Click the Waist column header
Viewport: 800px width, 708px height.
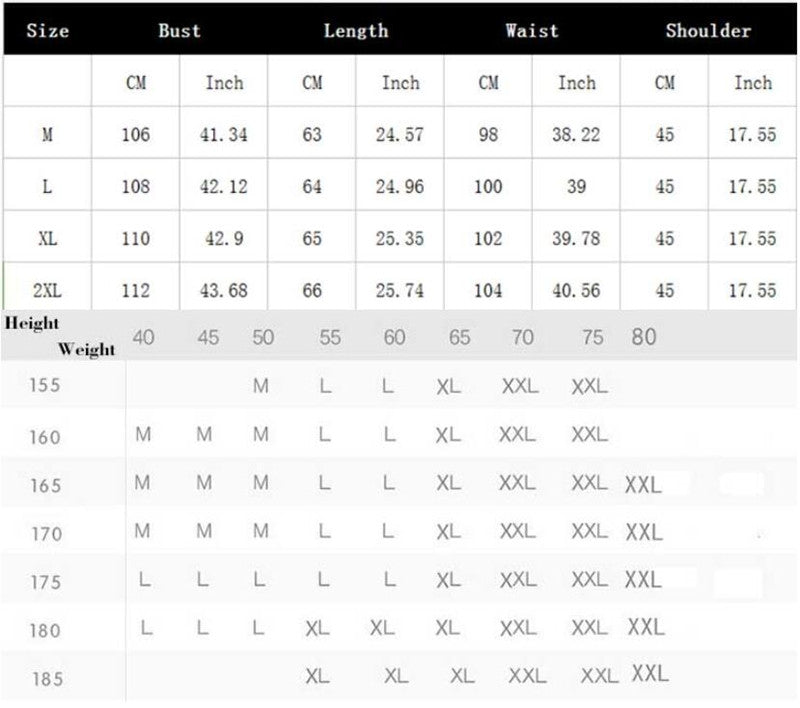coord(532,30)
